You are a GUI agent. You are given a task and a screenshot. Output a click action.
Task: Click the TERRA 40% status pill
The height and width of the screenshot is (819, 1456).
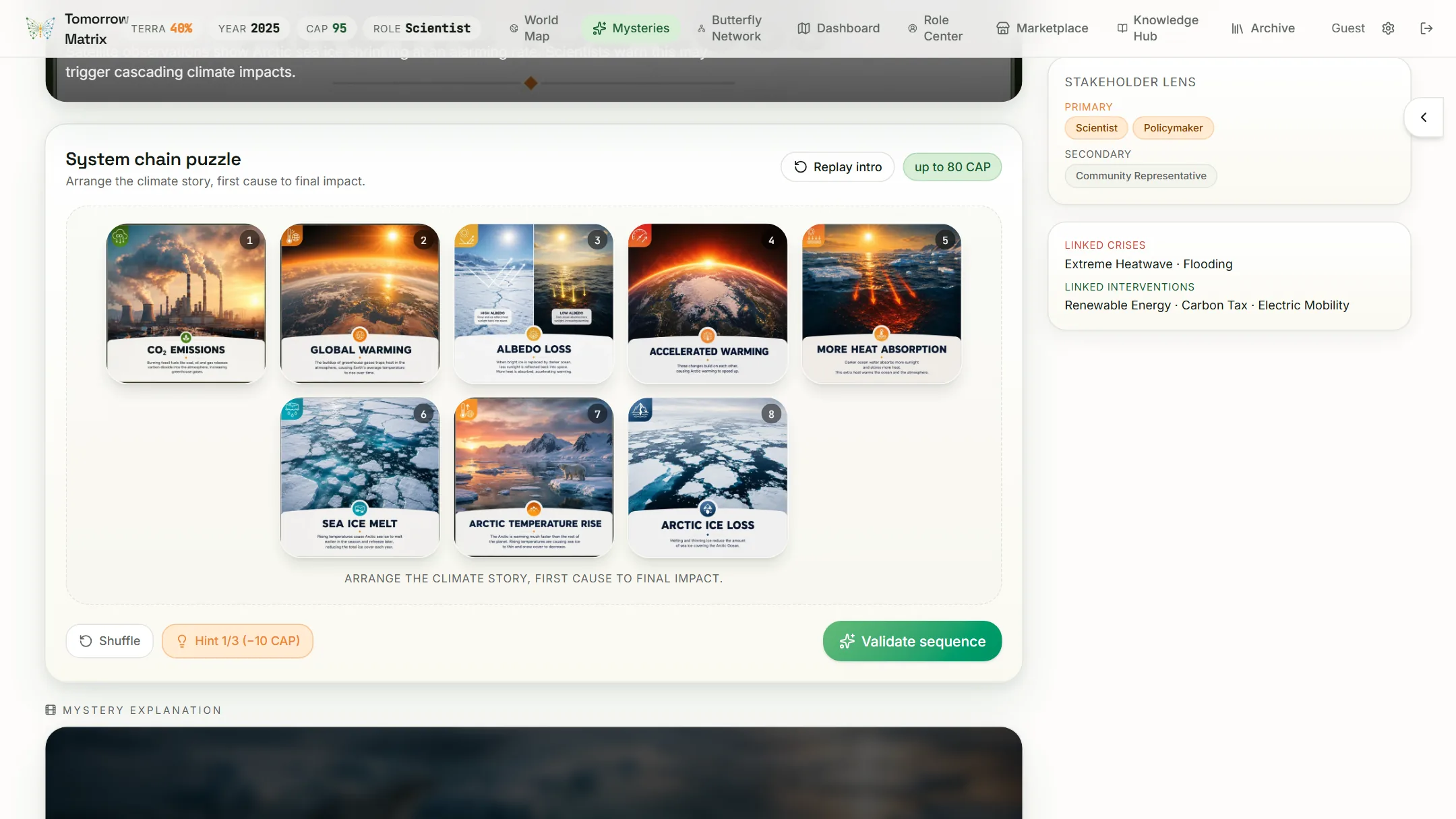[x=162, y=28]
